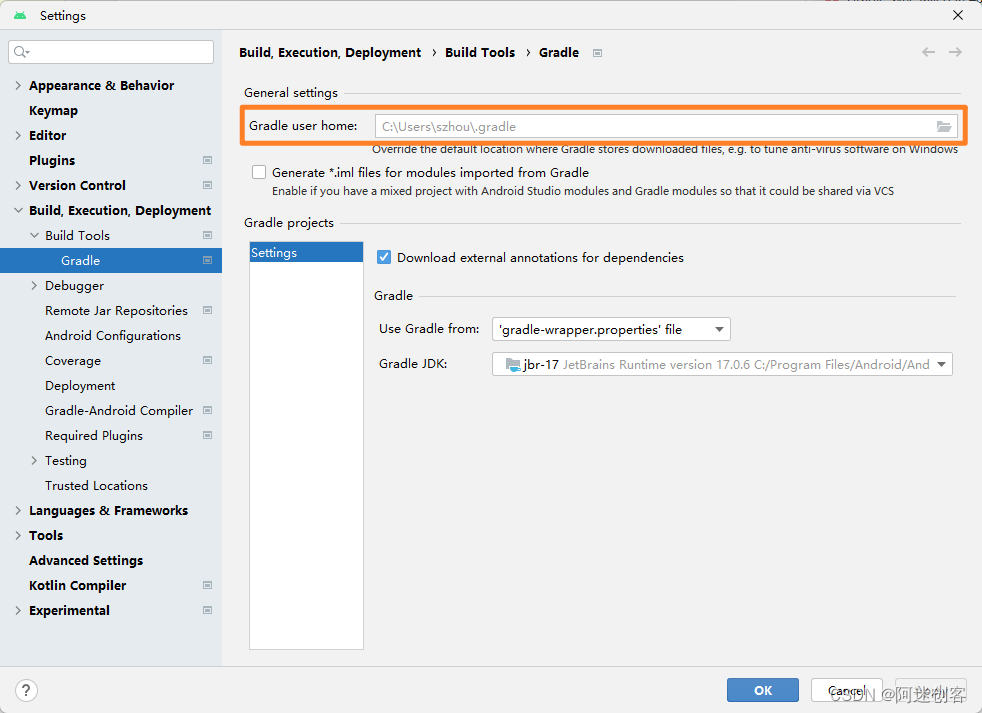Viewport: 982px width, 713px height.
Task: Open the Use Gradle from dropdown
Action: coord(611,329)
